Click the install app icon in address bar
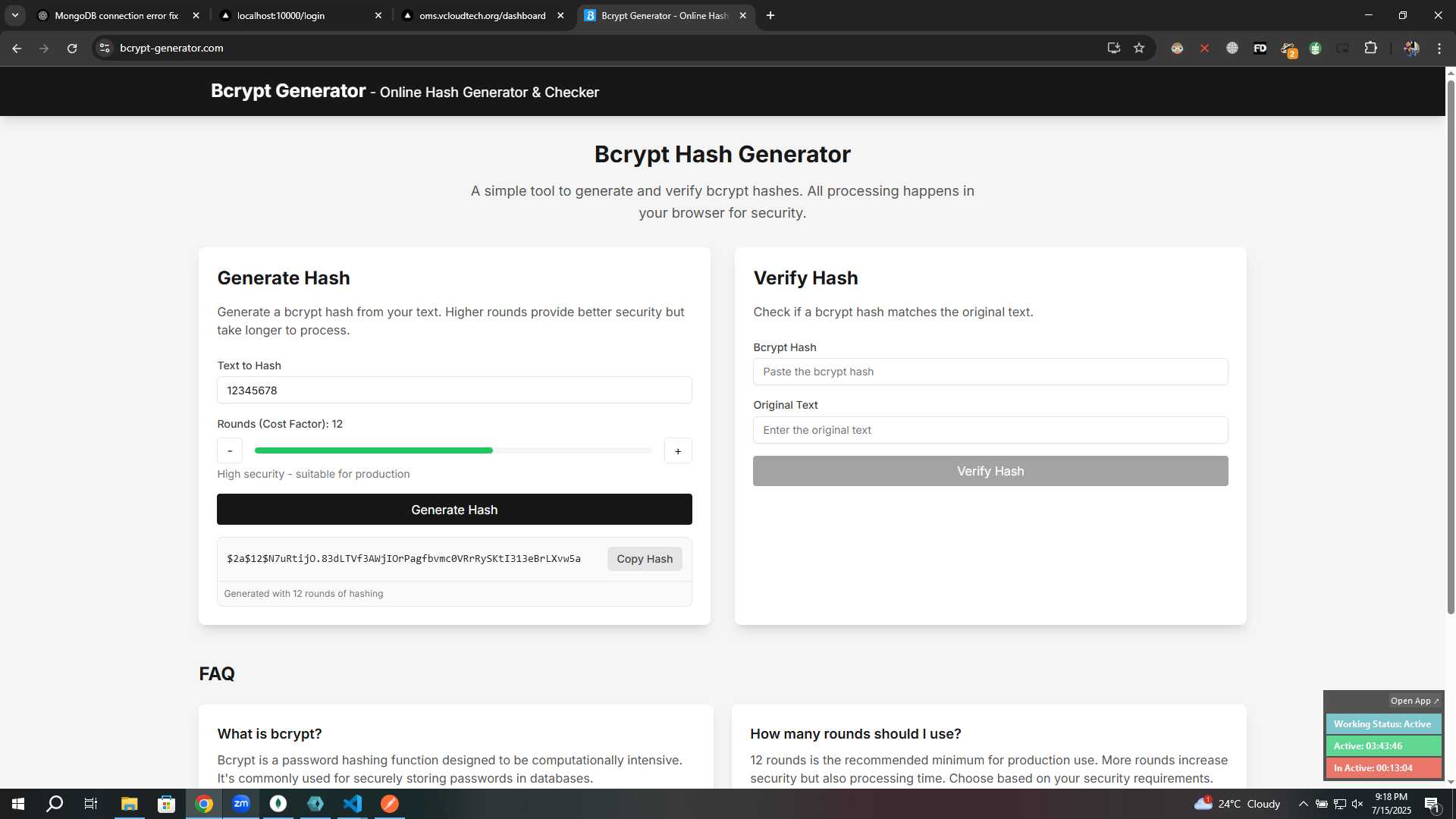Image resolution: width=1456 pixels, height=819 pixels. 1113,48
